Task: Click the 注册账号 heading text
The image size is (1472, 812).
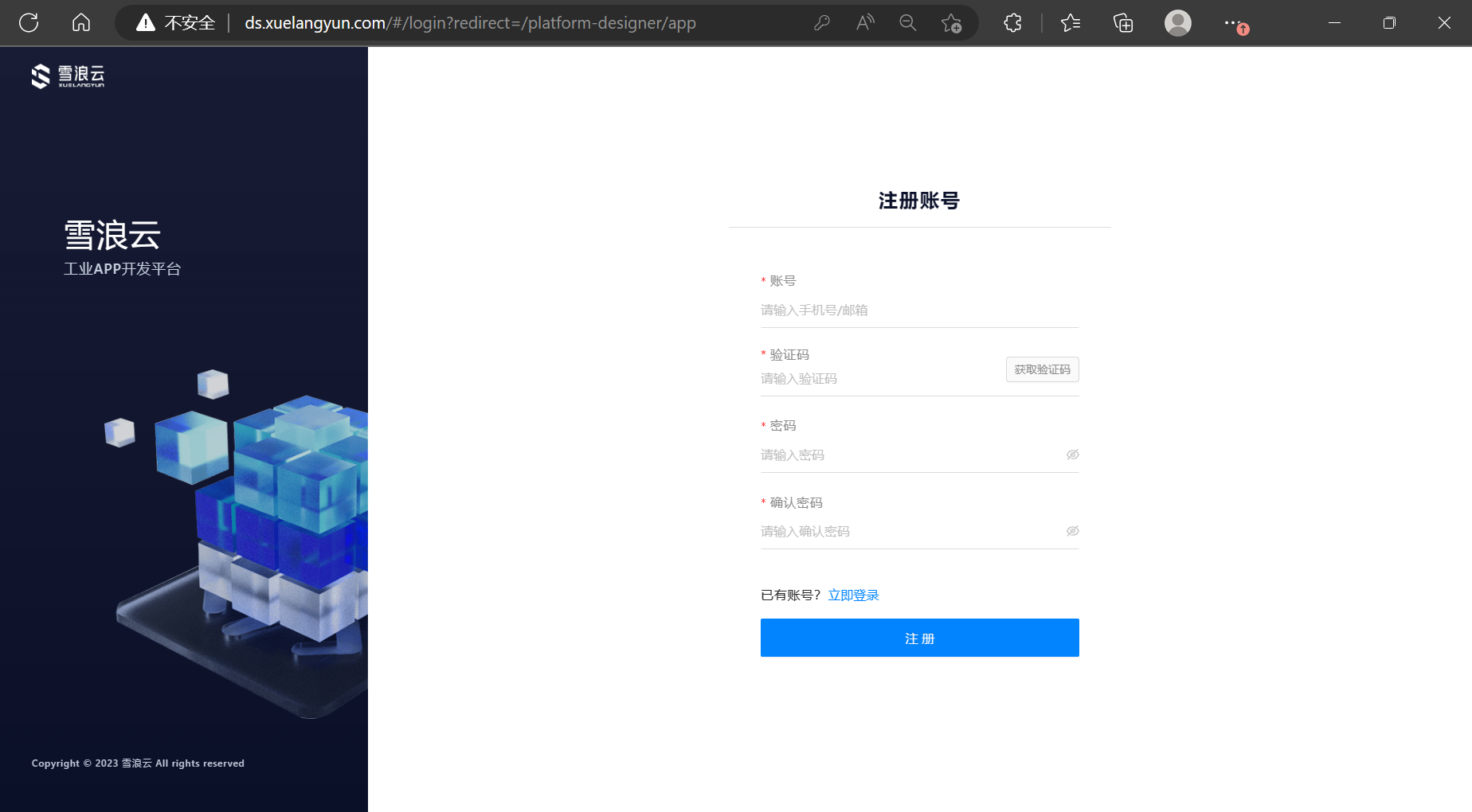Action: click(919, 201)
